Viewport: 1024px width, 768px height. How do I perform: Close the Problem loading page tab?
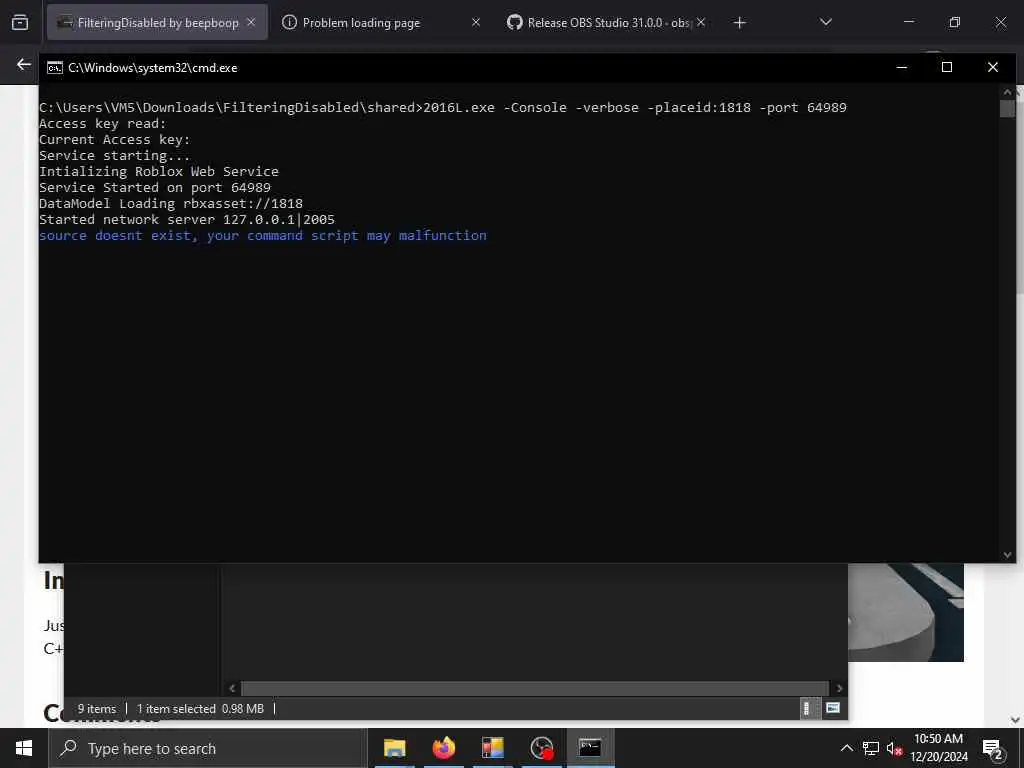click(x=475, y=22)
